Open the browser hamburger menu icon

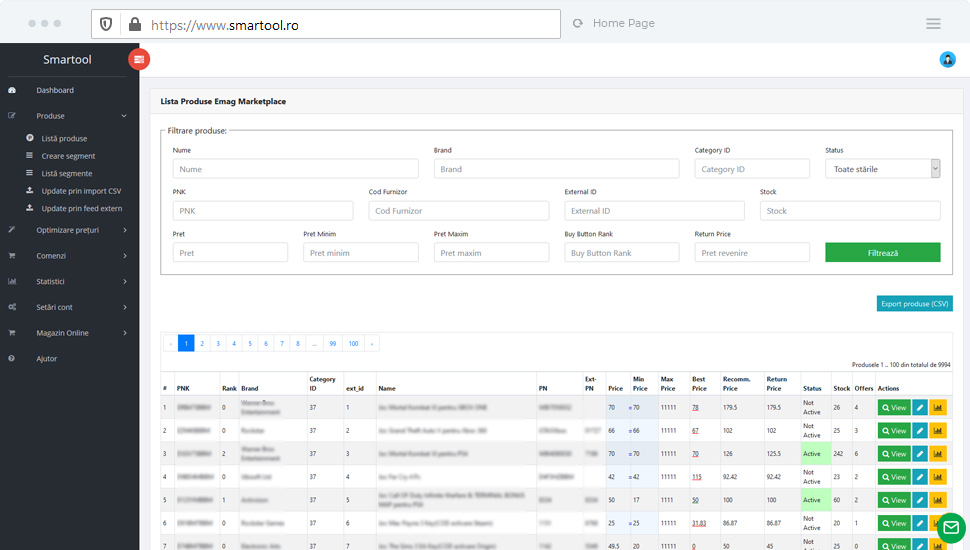click(933, 23)
